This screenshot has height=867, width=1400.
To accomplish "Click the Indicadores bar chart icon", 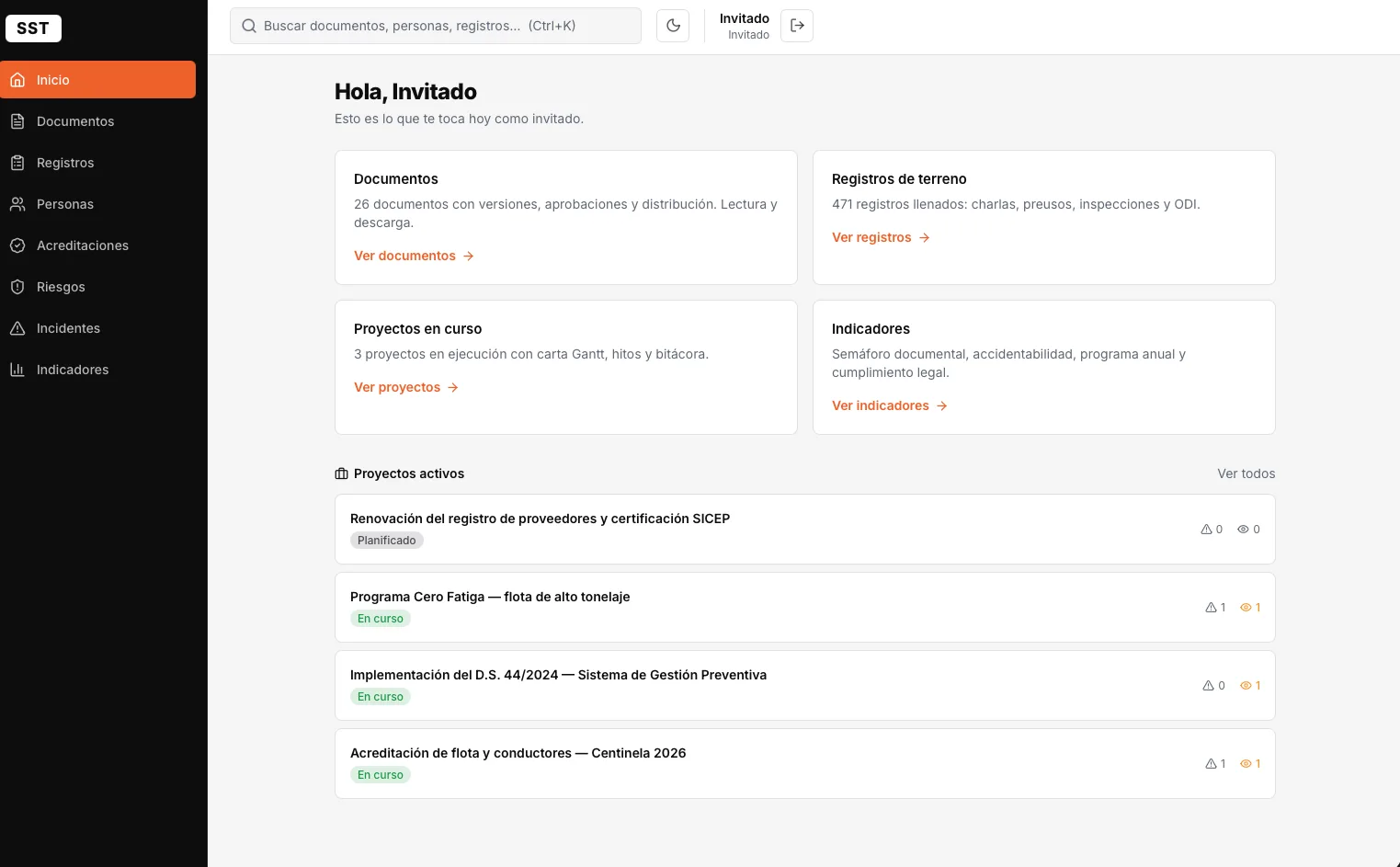I will pyautogui.click(x=17, y=370).
